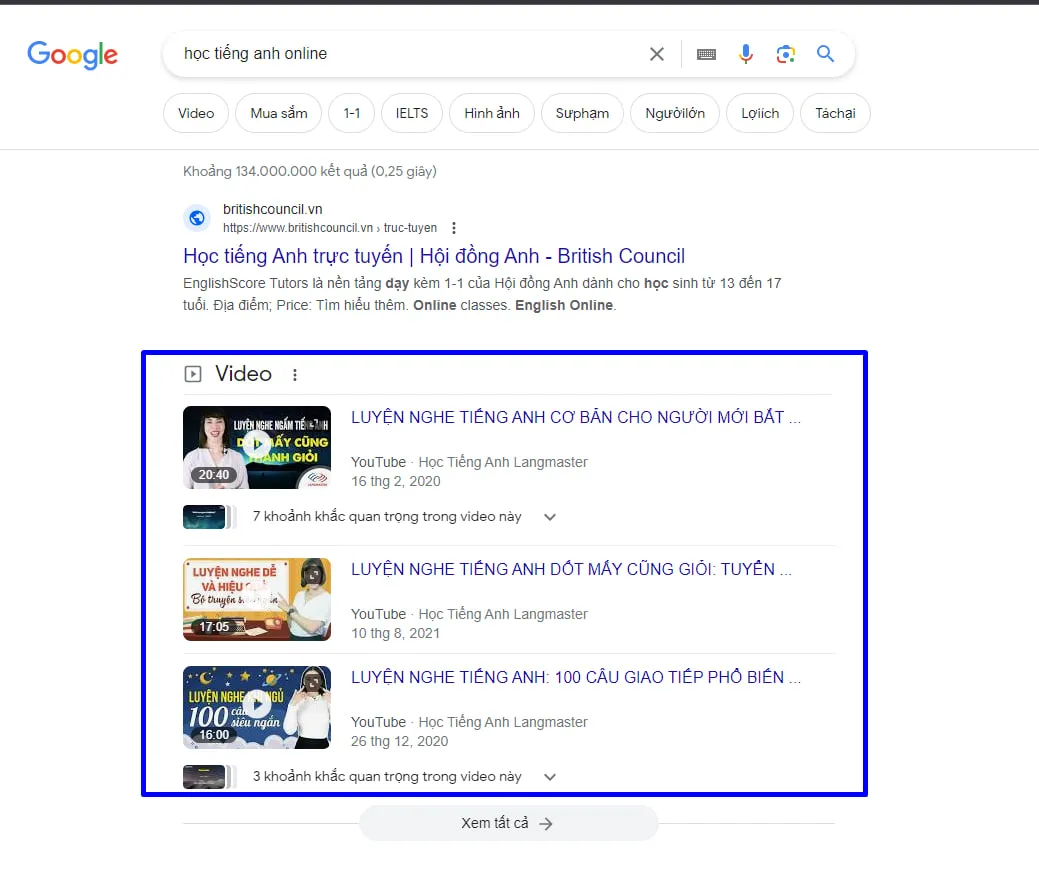1039x877 pixels.
Task: Enable the IELTS search filter
Action: pyautogui.click(x=411, y=113)
